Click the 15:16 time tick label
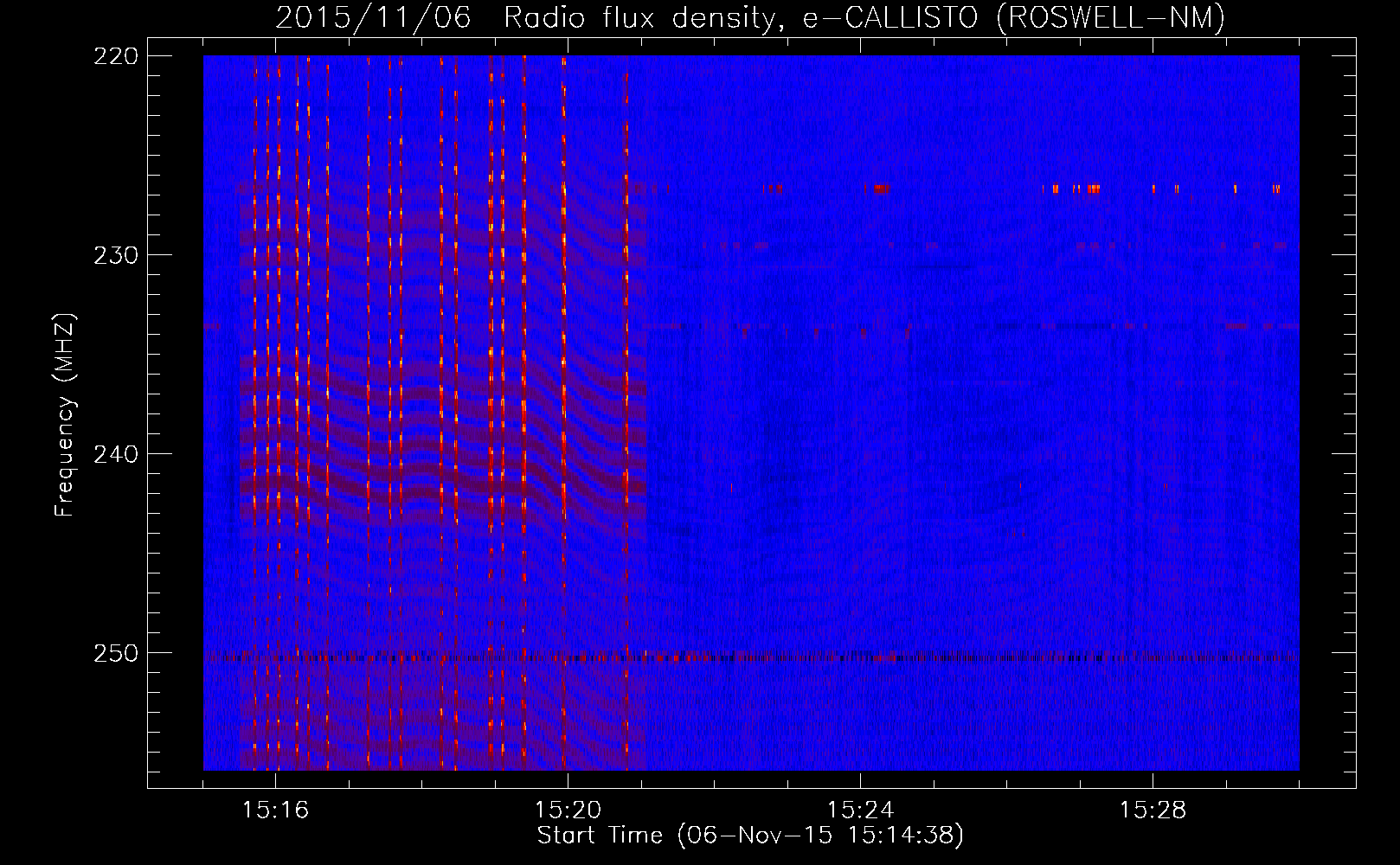The image size is (1400, 865). pyautogui.click(x=276, y=811)
